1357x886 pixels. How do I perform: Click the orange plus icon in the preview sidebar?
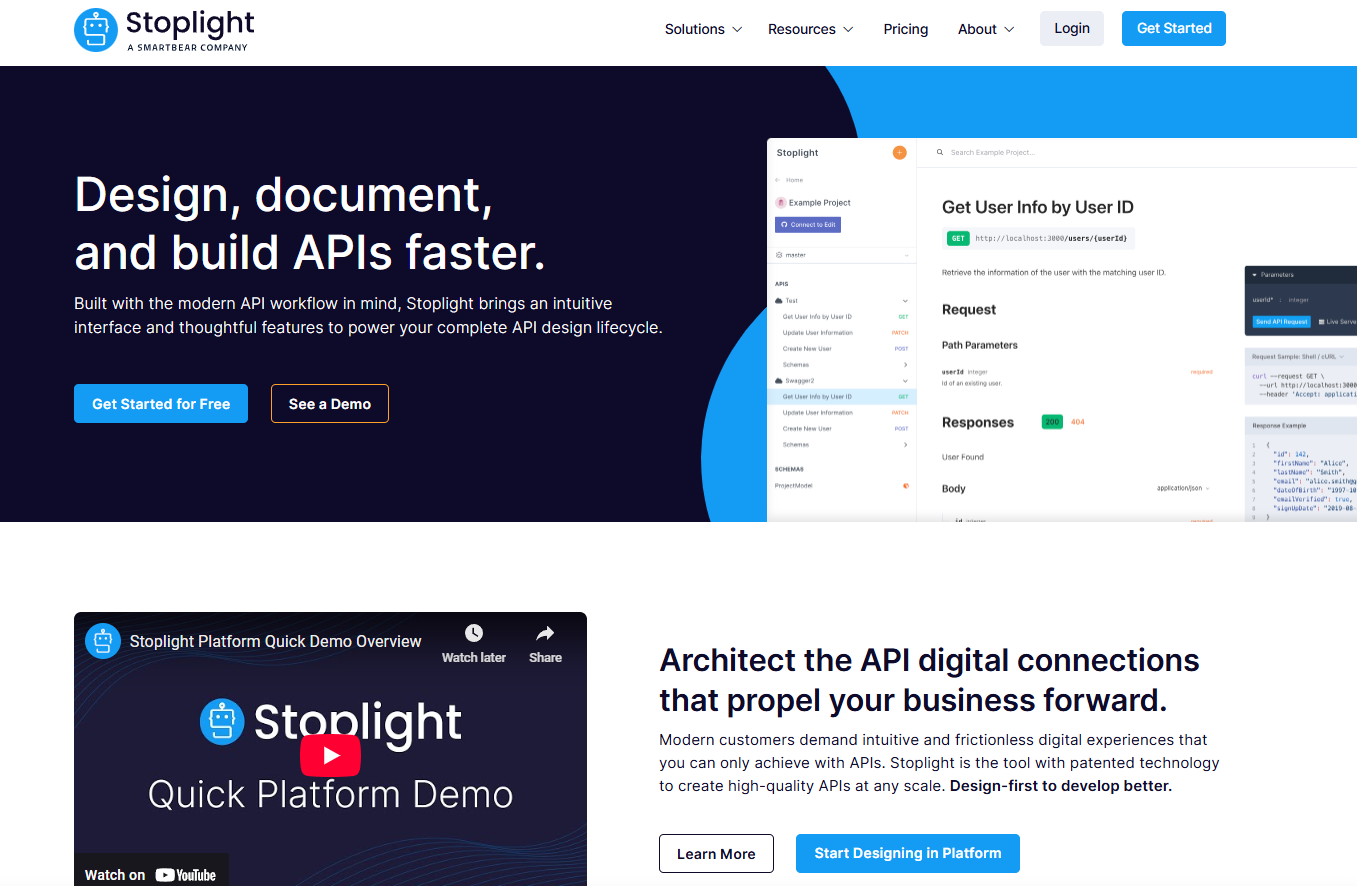click(x=899, y=152)
